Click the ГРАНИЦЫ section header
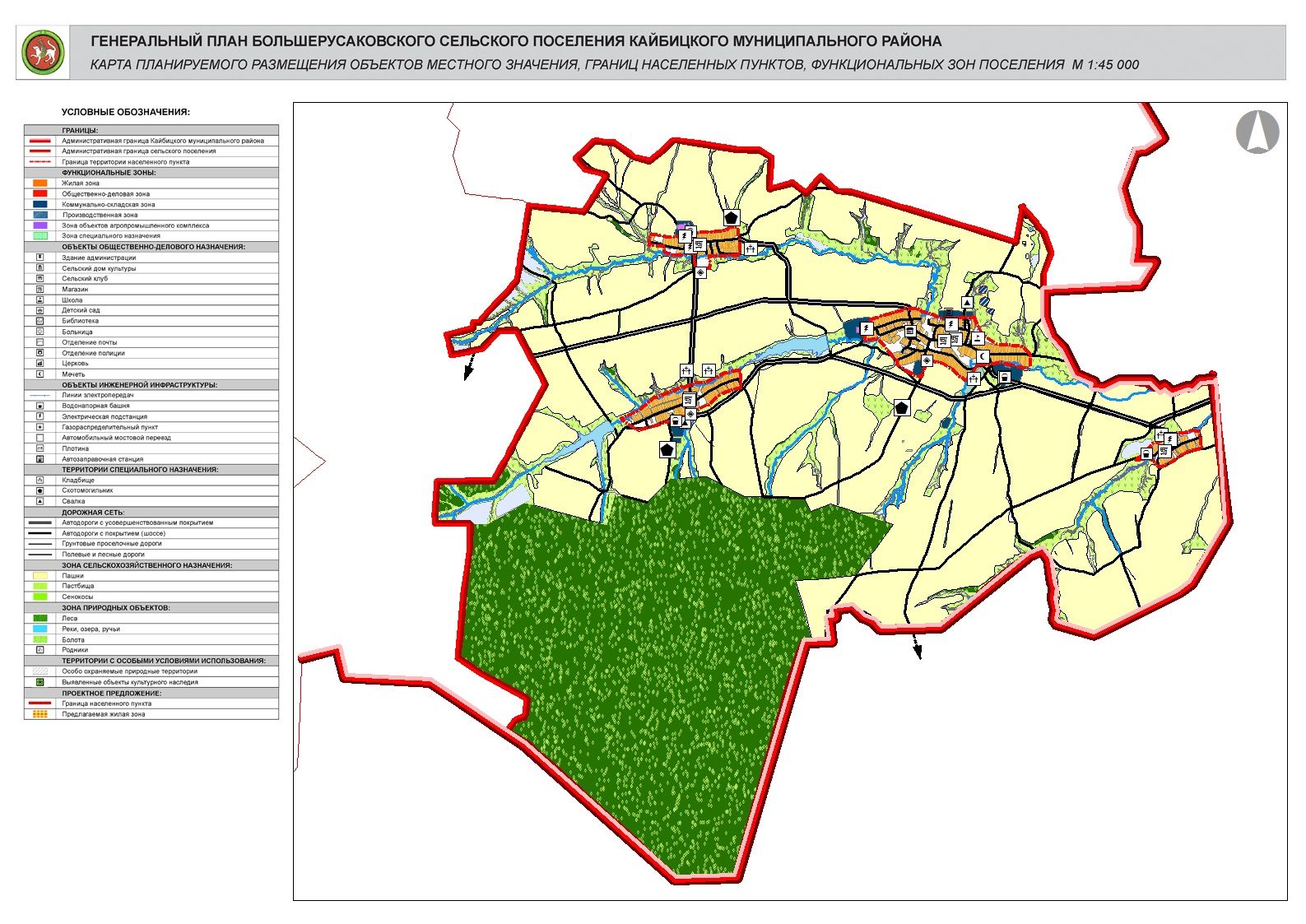This screenshot has height=924, width=1306. 80,131
